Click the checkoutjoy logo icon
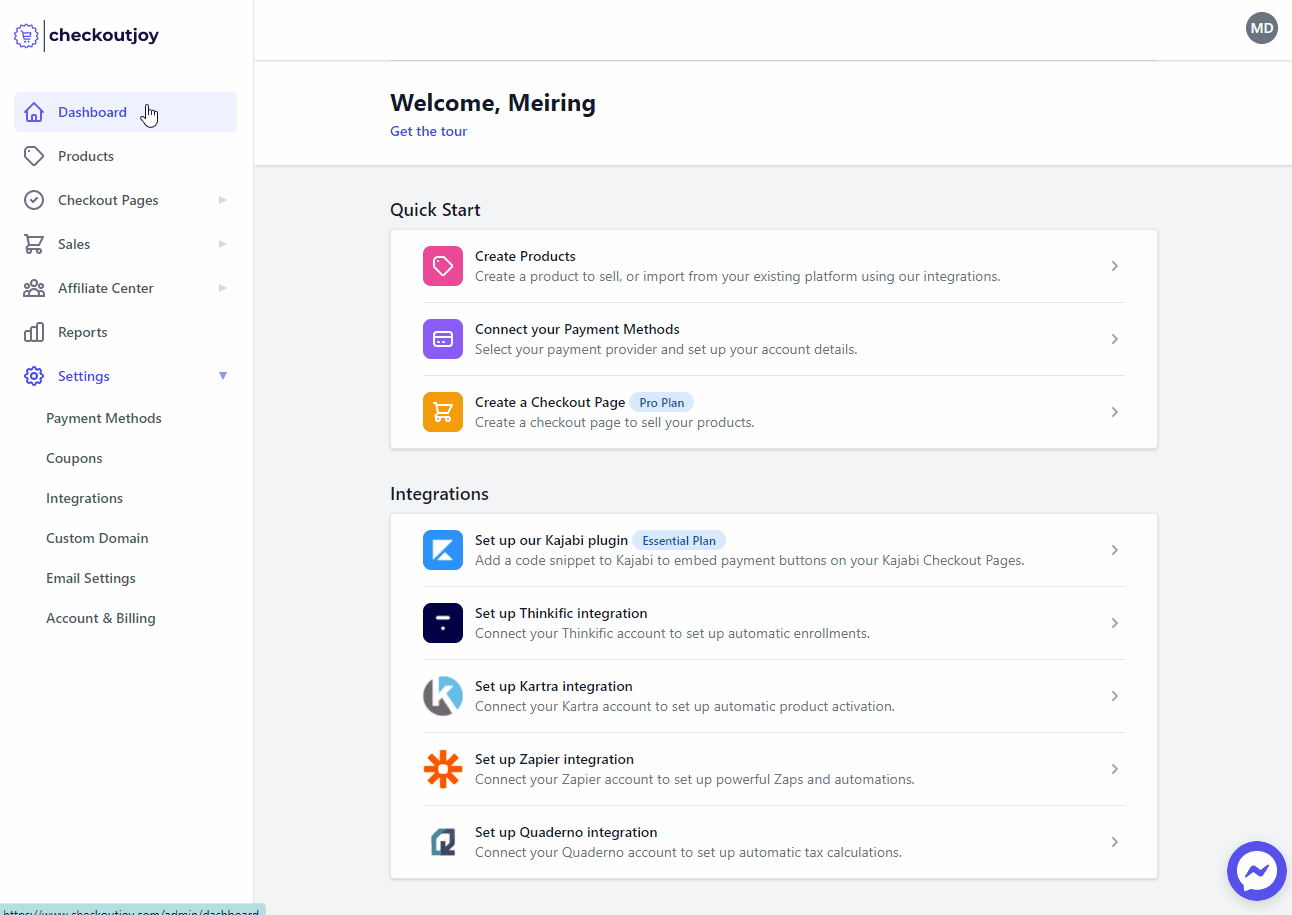 pos(26,36)
